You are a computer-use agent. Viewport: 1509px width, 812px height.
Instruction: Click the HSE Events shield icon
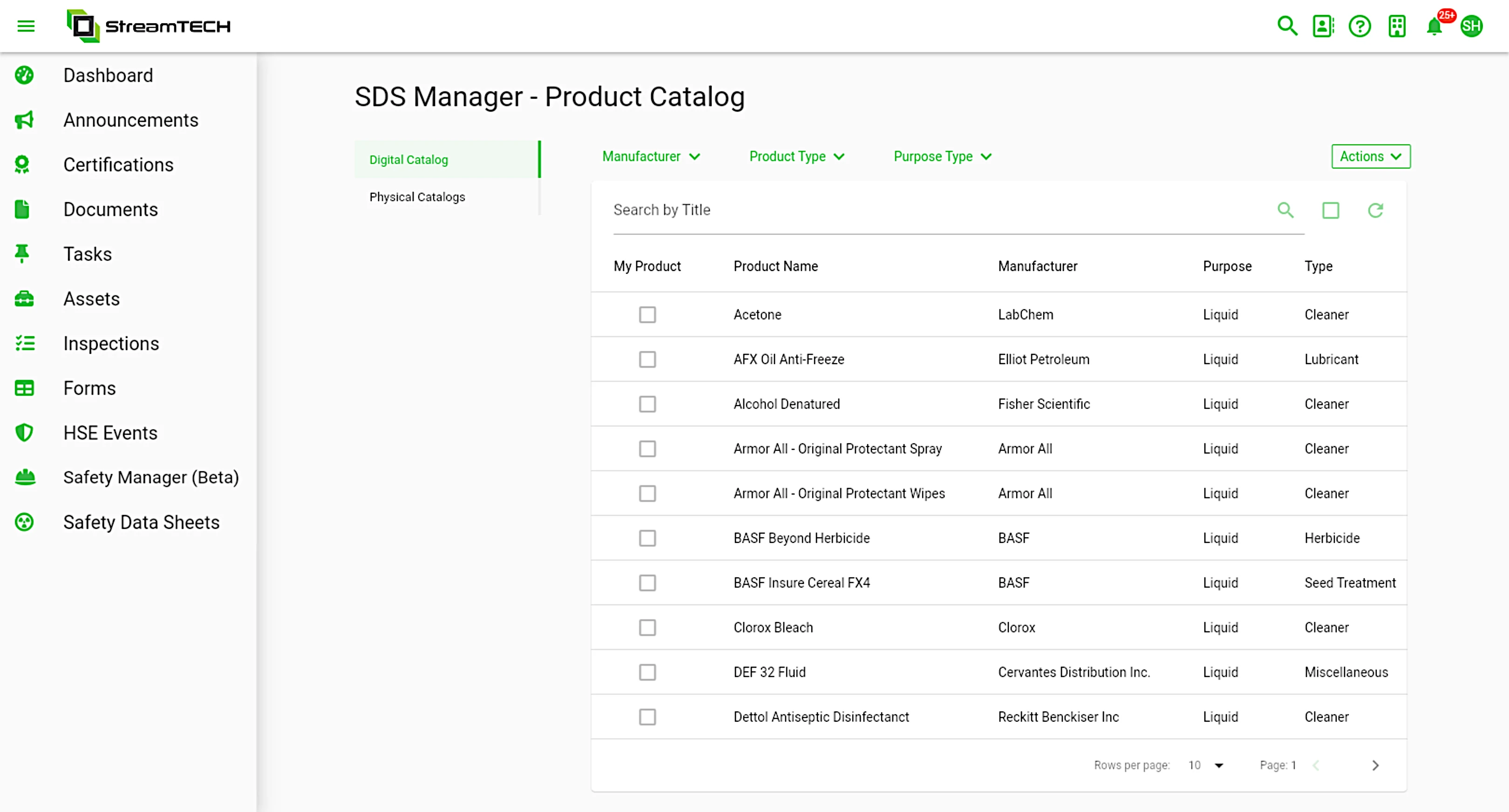pos(24,433)
